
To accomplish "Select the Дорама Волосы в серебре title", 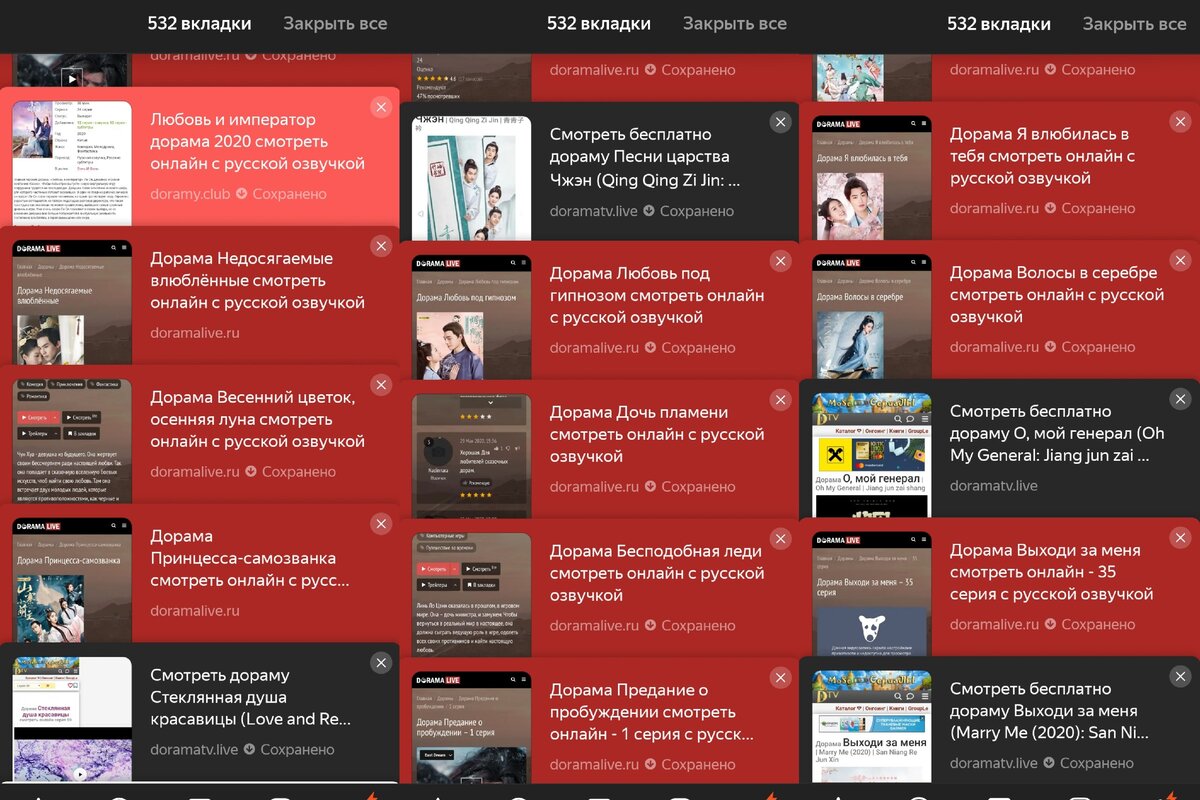I will point(1057,294).
